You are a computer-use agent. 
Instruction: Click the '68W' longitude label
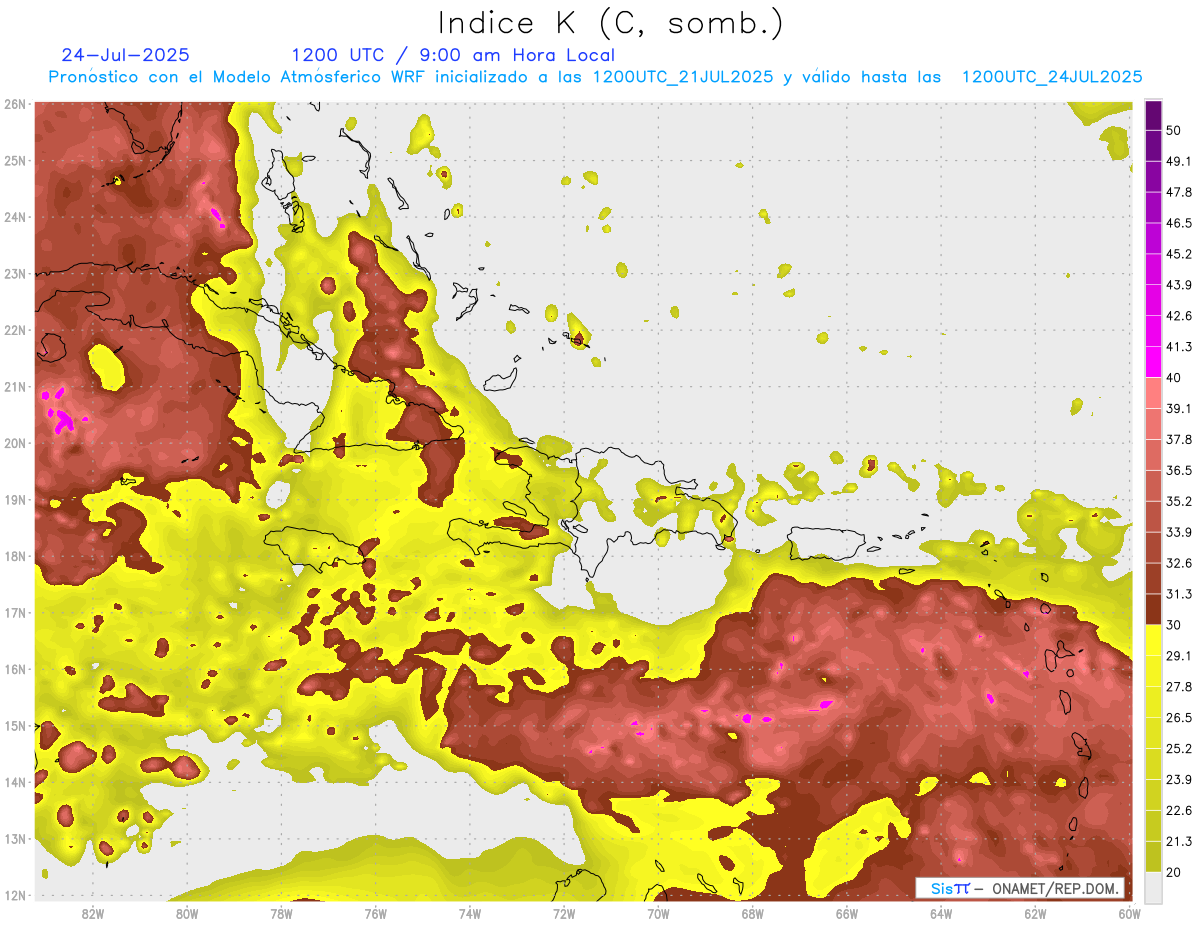(x=753, y=914)
